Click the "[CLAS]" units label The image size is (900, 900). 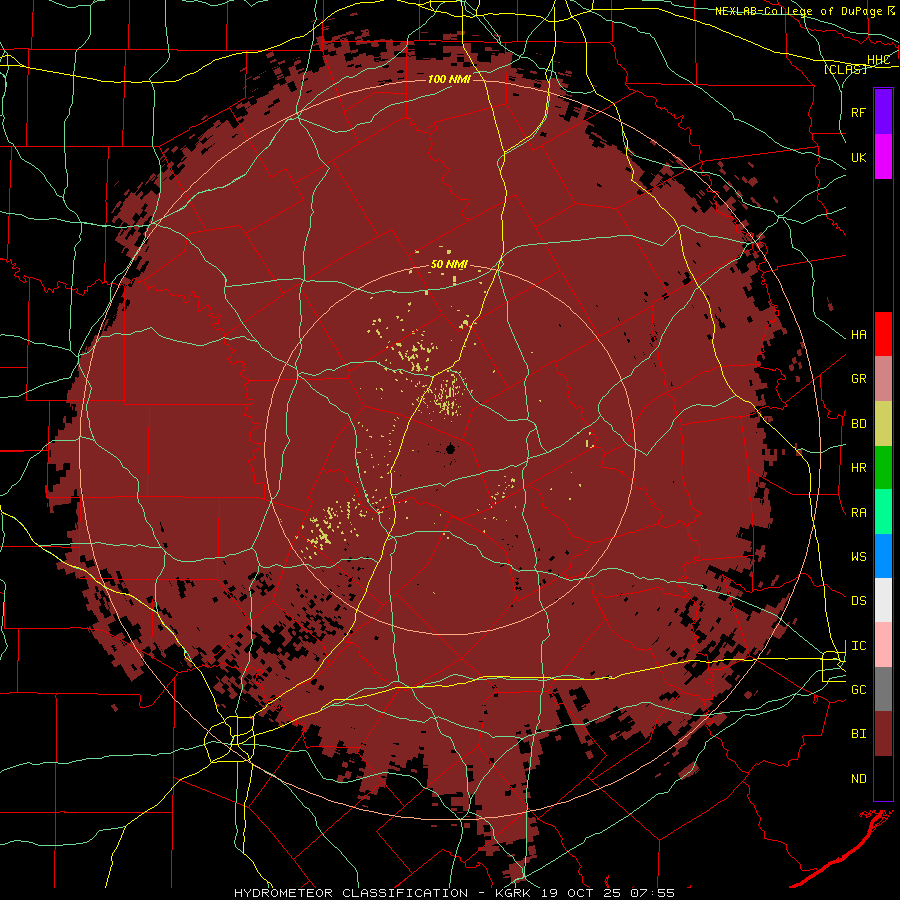[x=845, y=69]
